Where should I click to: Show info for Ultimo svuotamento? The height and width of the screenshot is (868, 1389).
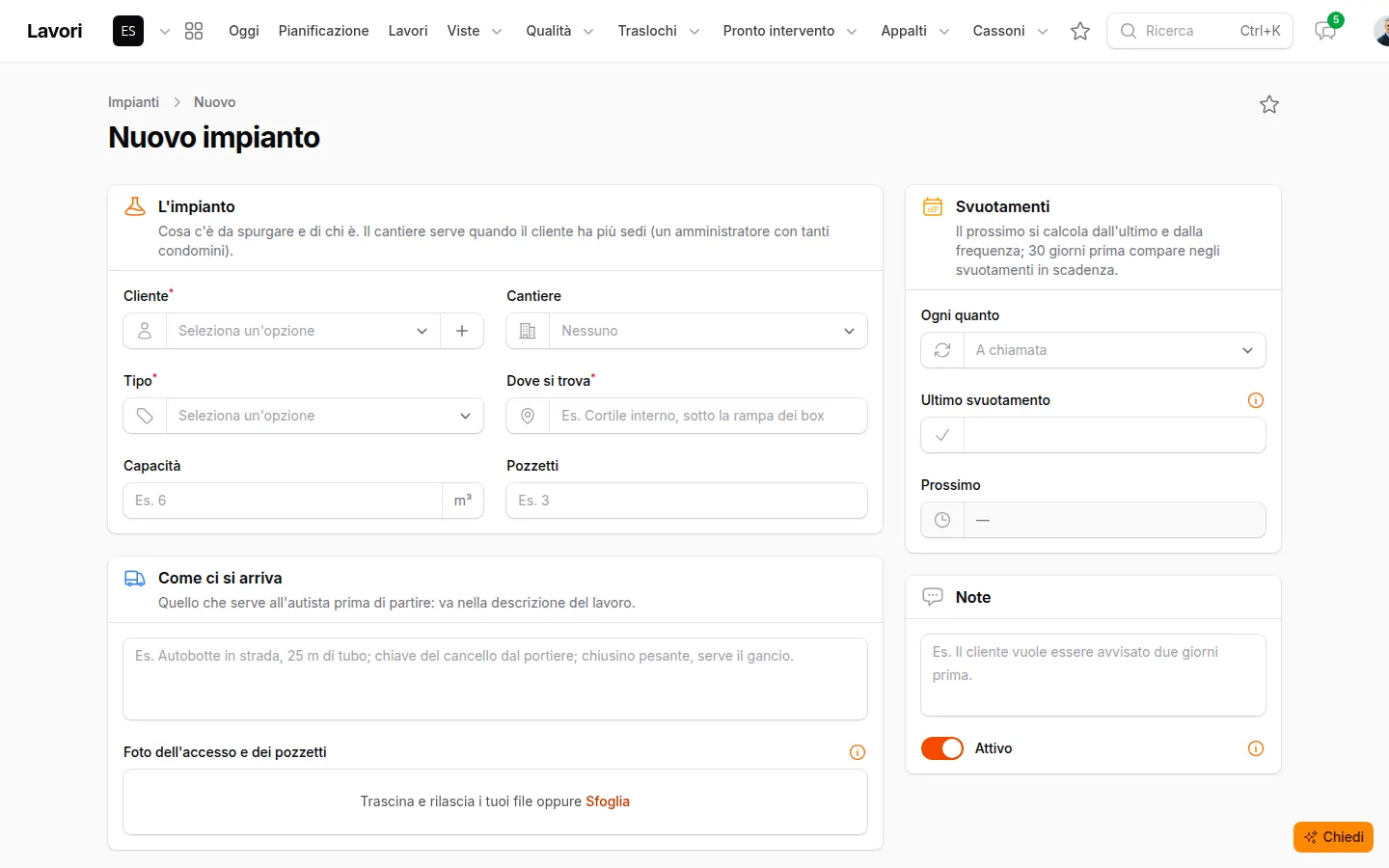click(x=1256, y=400)
